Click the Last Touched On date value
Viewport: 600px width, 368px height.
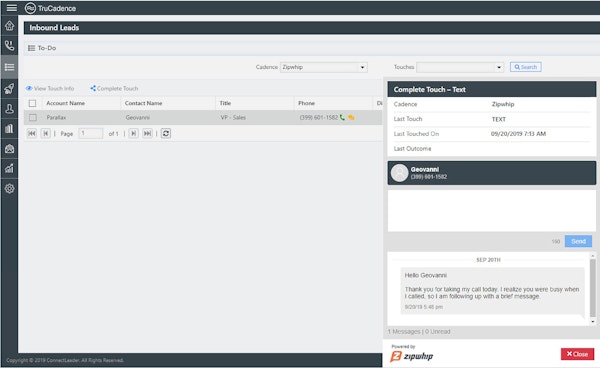click(x=518, y=134)
